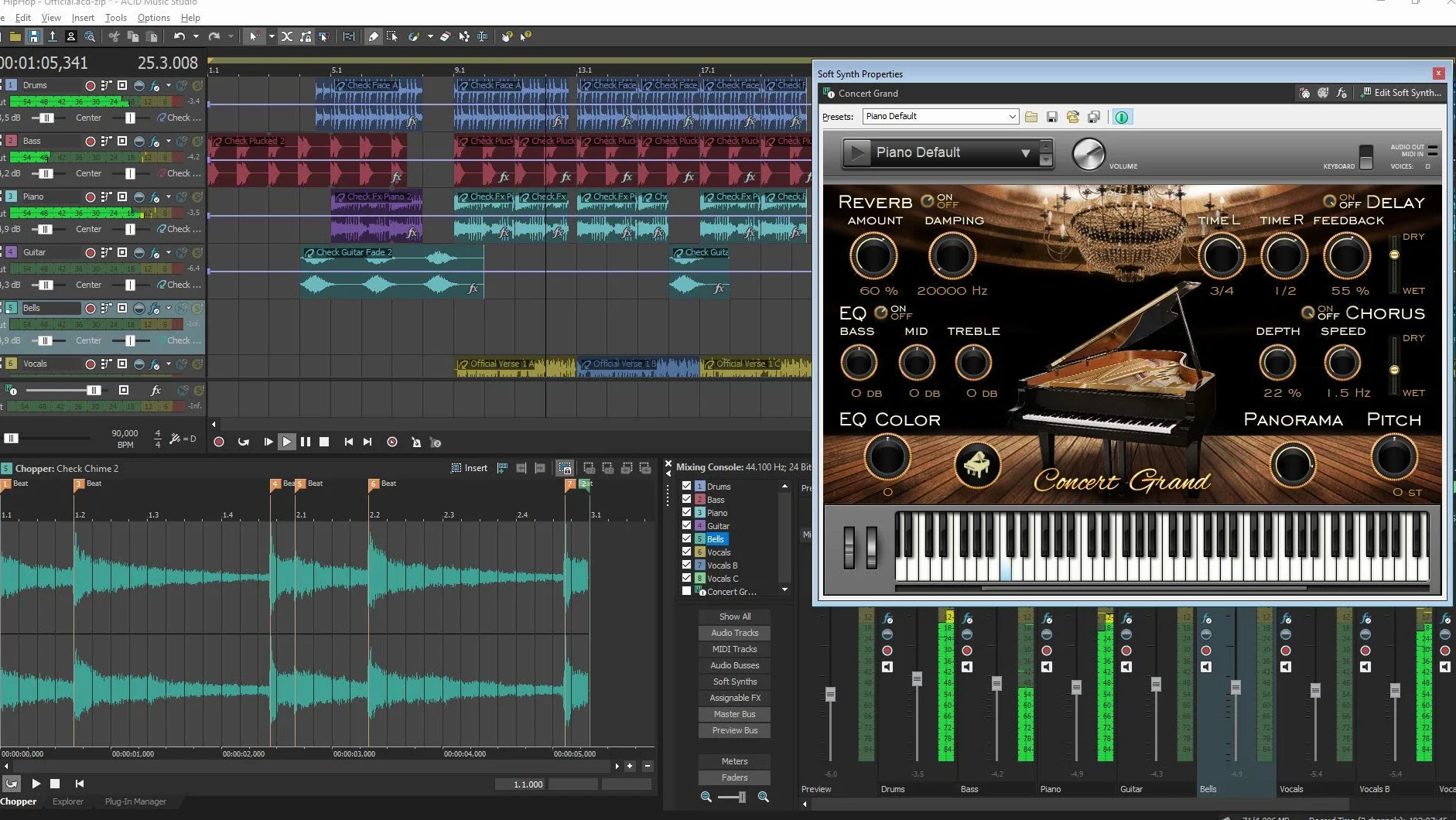Click Edit Soft Synth... button
The width and height of the screenshot is (1456, 820).
(x=1402, y=92)
